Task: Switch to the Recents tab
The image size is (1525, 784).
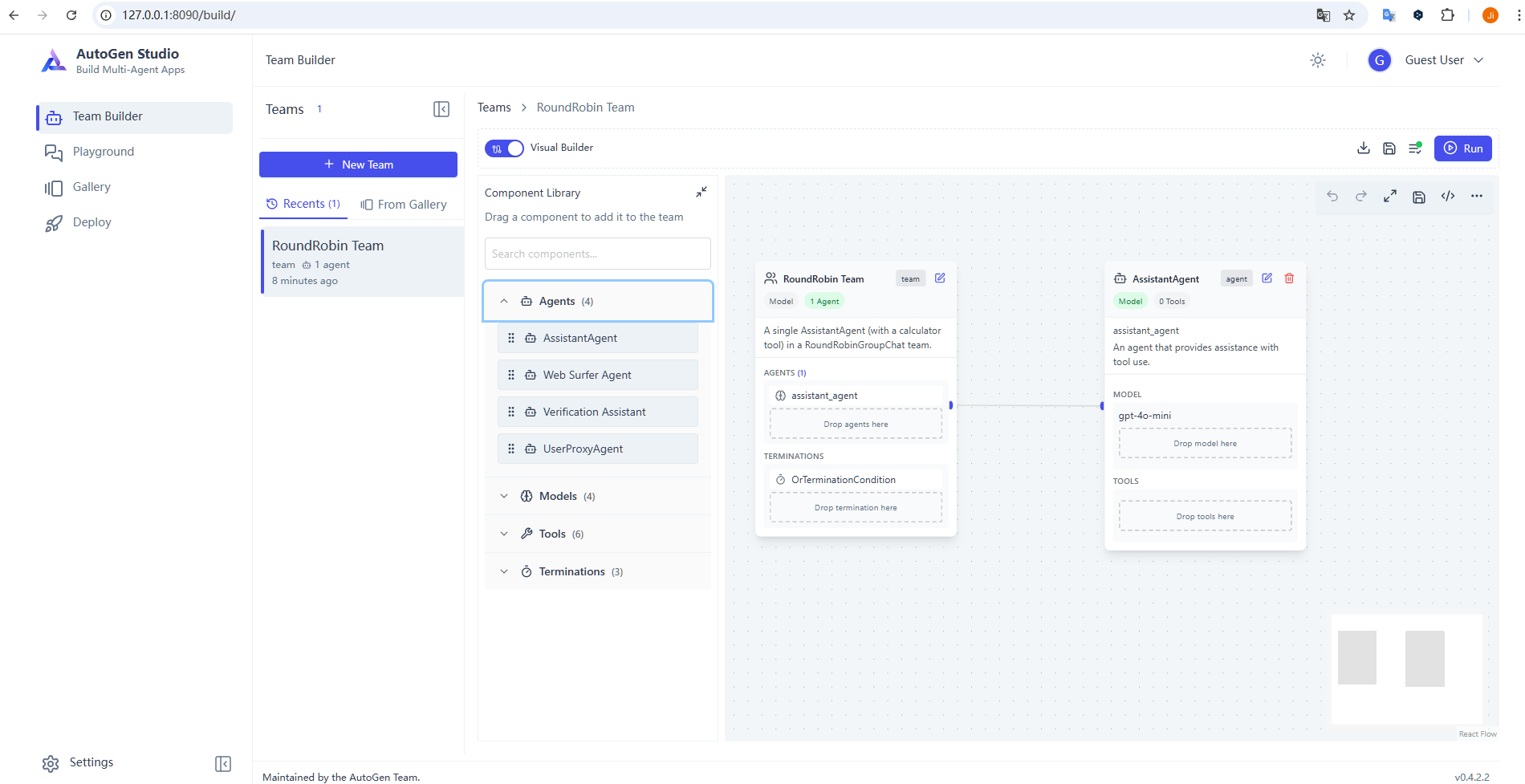Action: pos(303,204)
